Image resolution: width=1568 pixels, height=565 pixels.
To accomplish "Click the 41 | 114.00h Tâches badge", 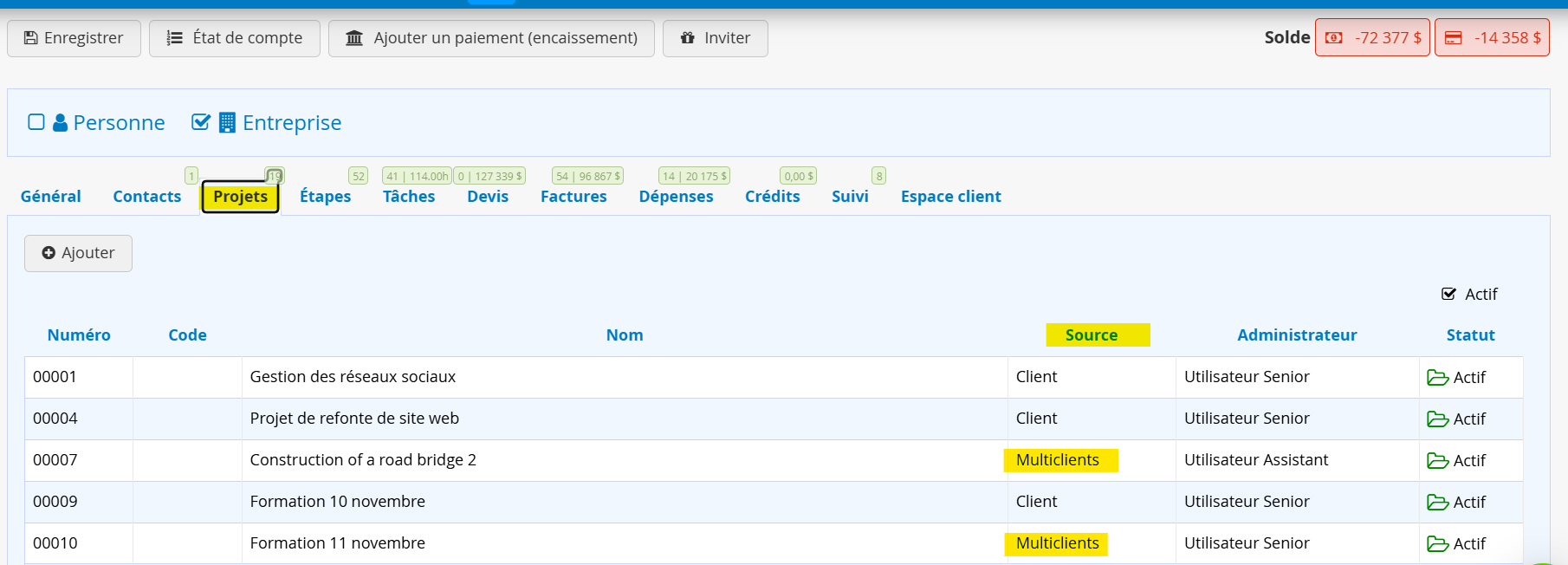I will pyautogui.click(x=417, y=176).
